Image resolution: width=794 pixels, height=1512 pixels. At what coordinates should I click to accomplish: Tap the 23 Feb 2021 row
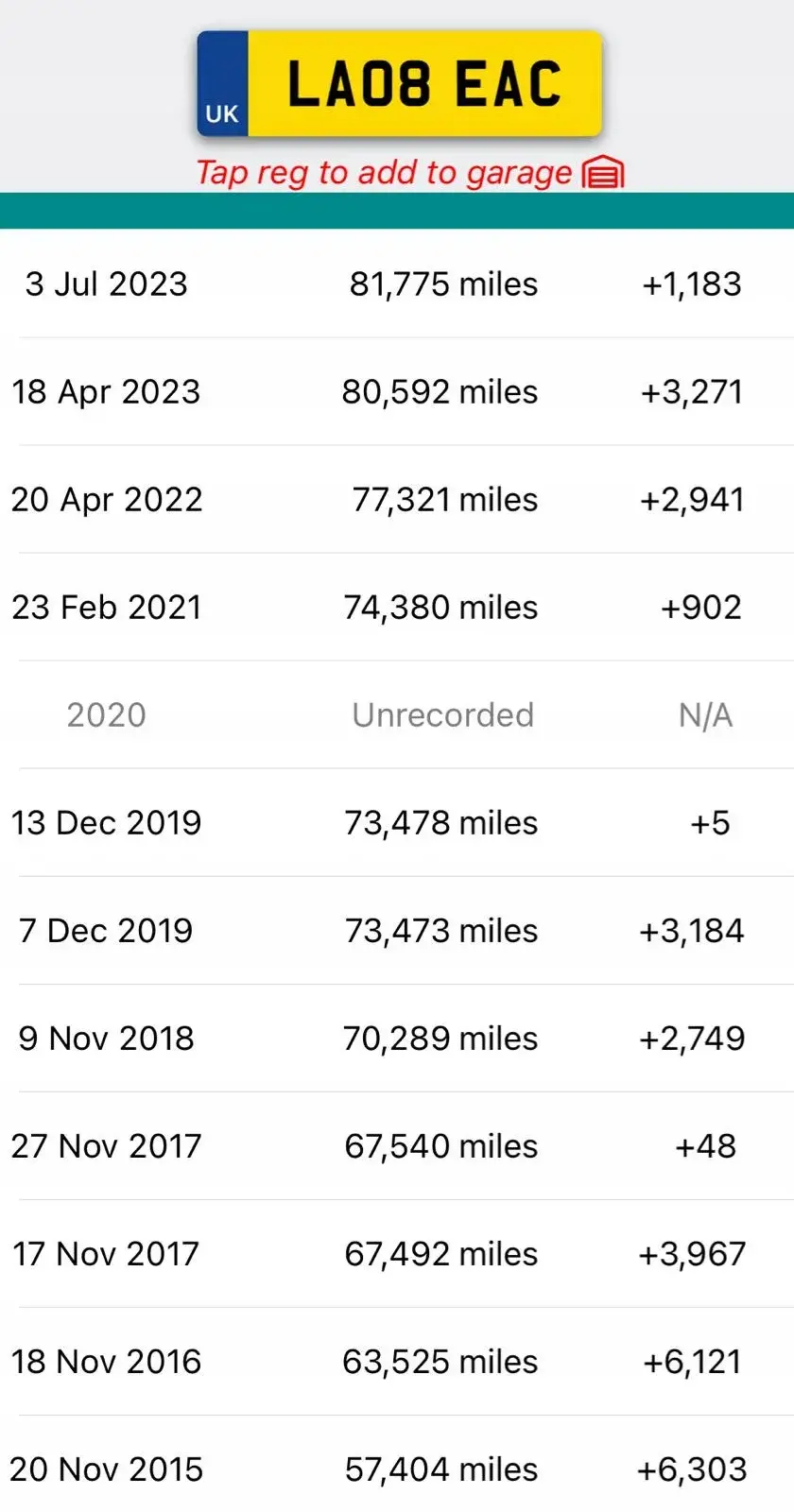pos(397,607)
